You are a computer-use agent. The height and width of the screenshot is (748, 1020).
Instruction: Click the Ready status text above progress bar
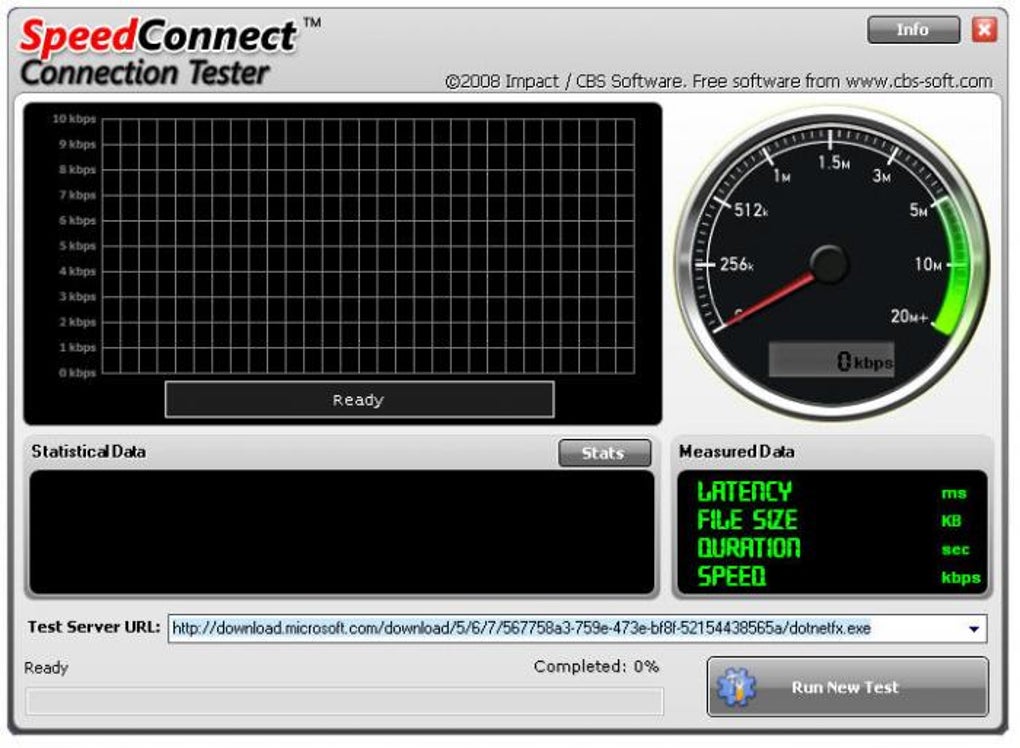[x=46, y=668]
